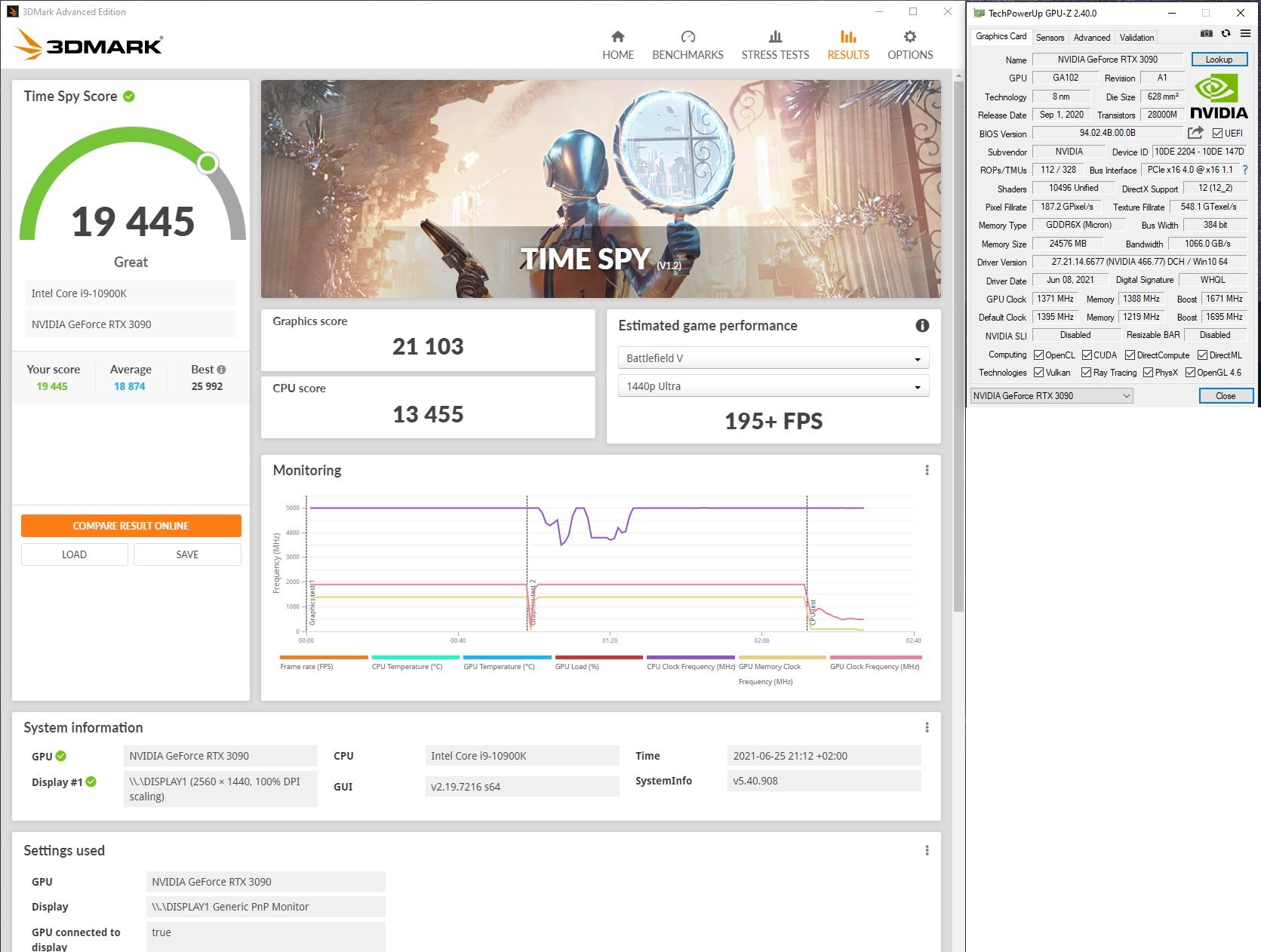The width and height of the screenshot is (1261, 952).
Task: Open the Battlefield V game dropdown
Action: [x=774, y=358]
